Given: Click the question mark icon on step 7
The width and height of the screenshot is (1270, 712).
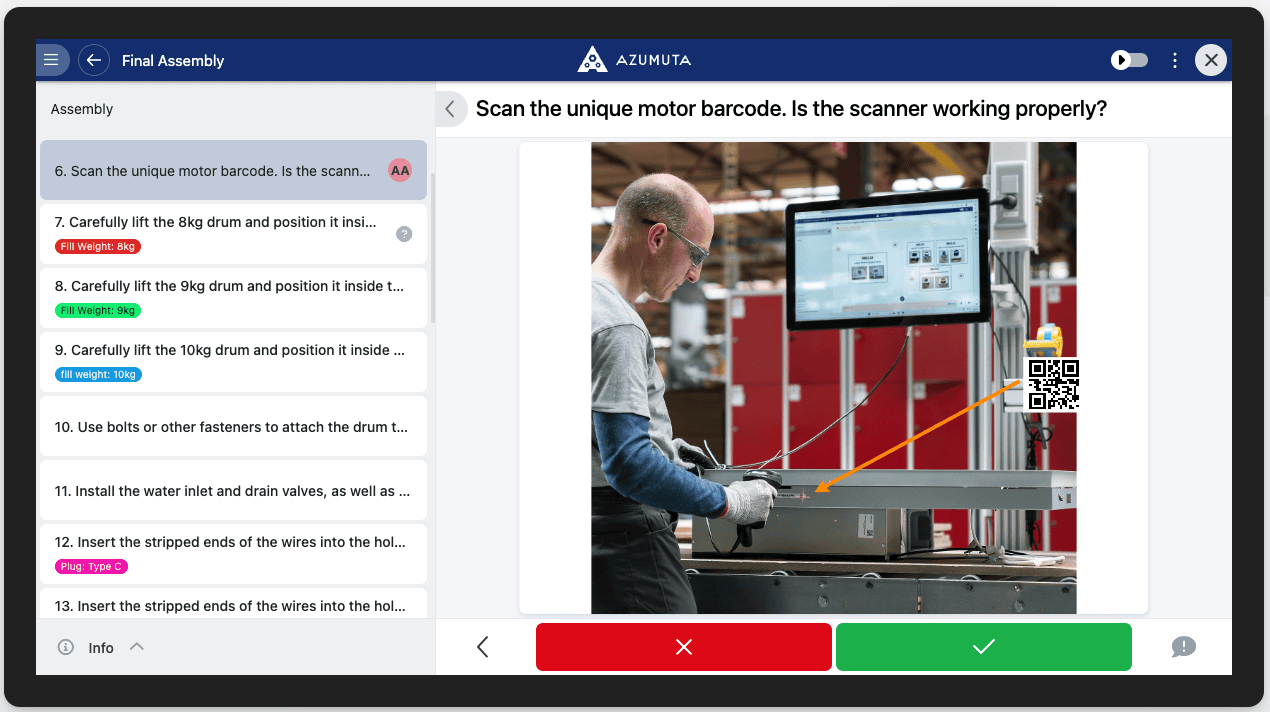Looking at the screenshot, I should [x=404, y=234].
